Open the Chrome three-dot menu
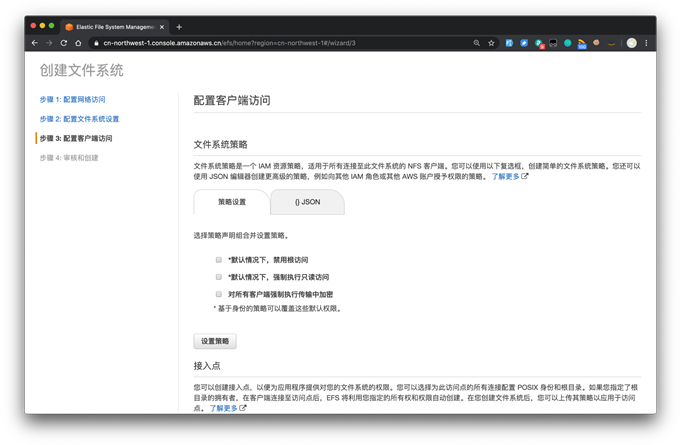The height and width of the screenshot is (445, 680). click(646, 43)
